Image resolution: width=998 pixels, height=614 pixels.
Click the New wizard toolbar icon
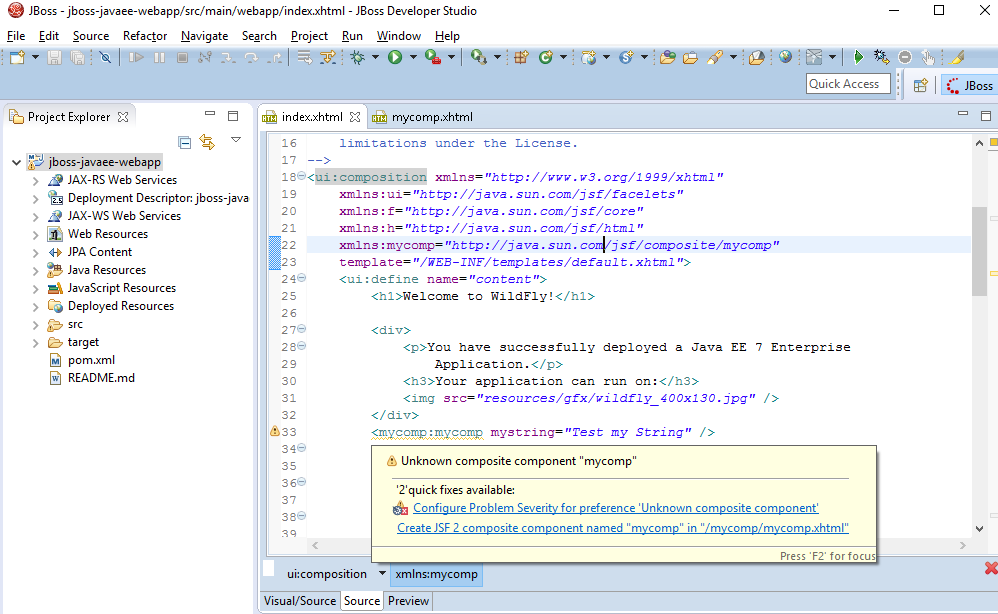[x=17, y=58]
